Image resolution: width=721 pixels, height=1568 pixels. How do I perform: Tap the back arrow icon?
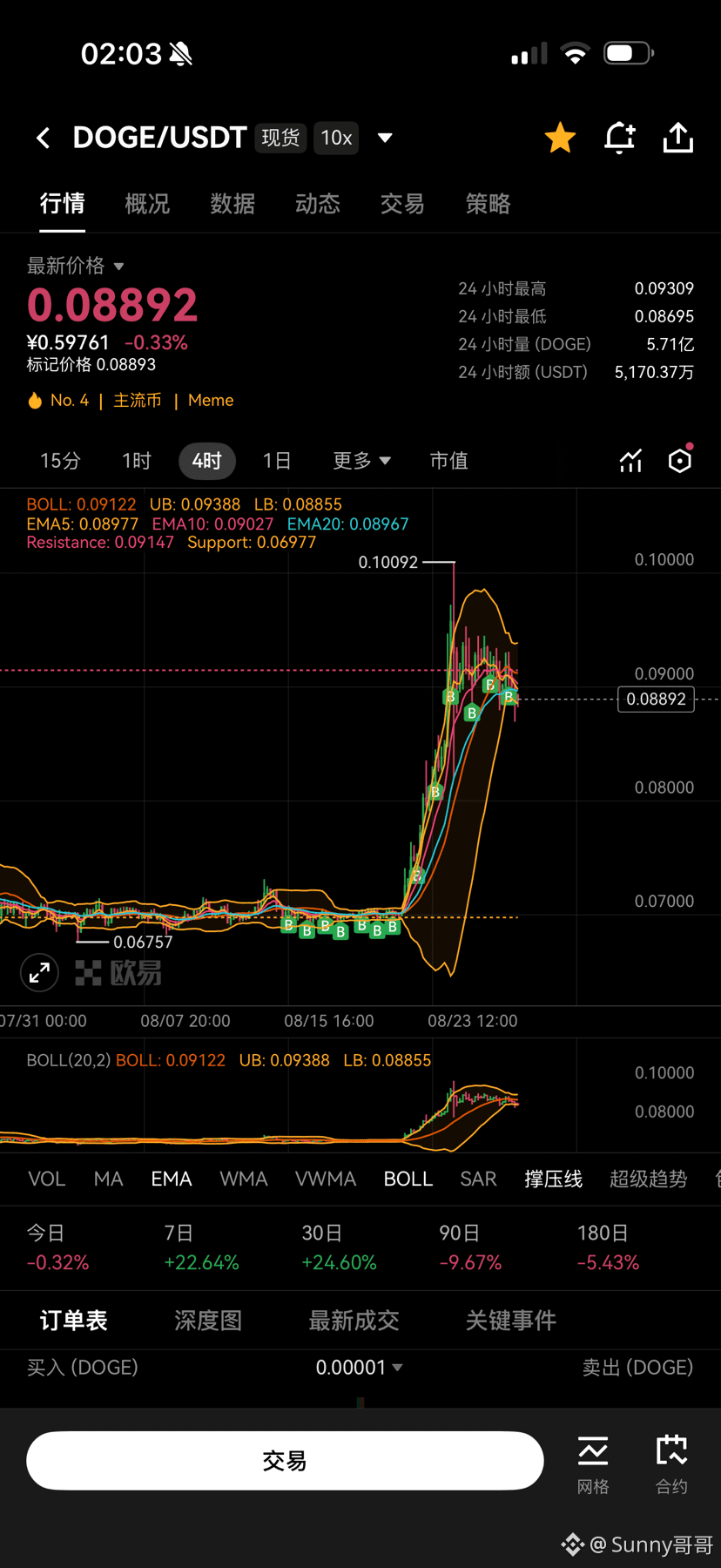[43, 138]
